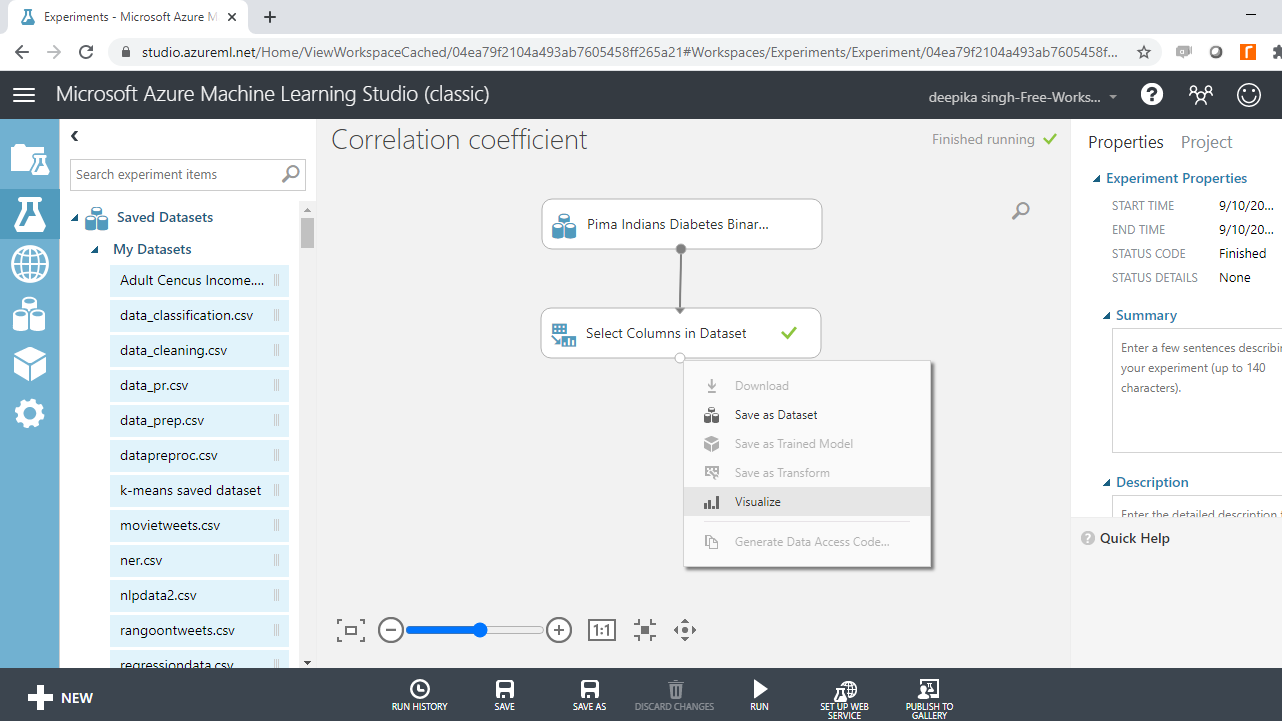1282x721 pixels.
Task: Choose Save as Dataset in context menu
Action: pos(807,414)
